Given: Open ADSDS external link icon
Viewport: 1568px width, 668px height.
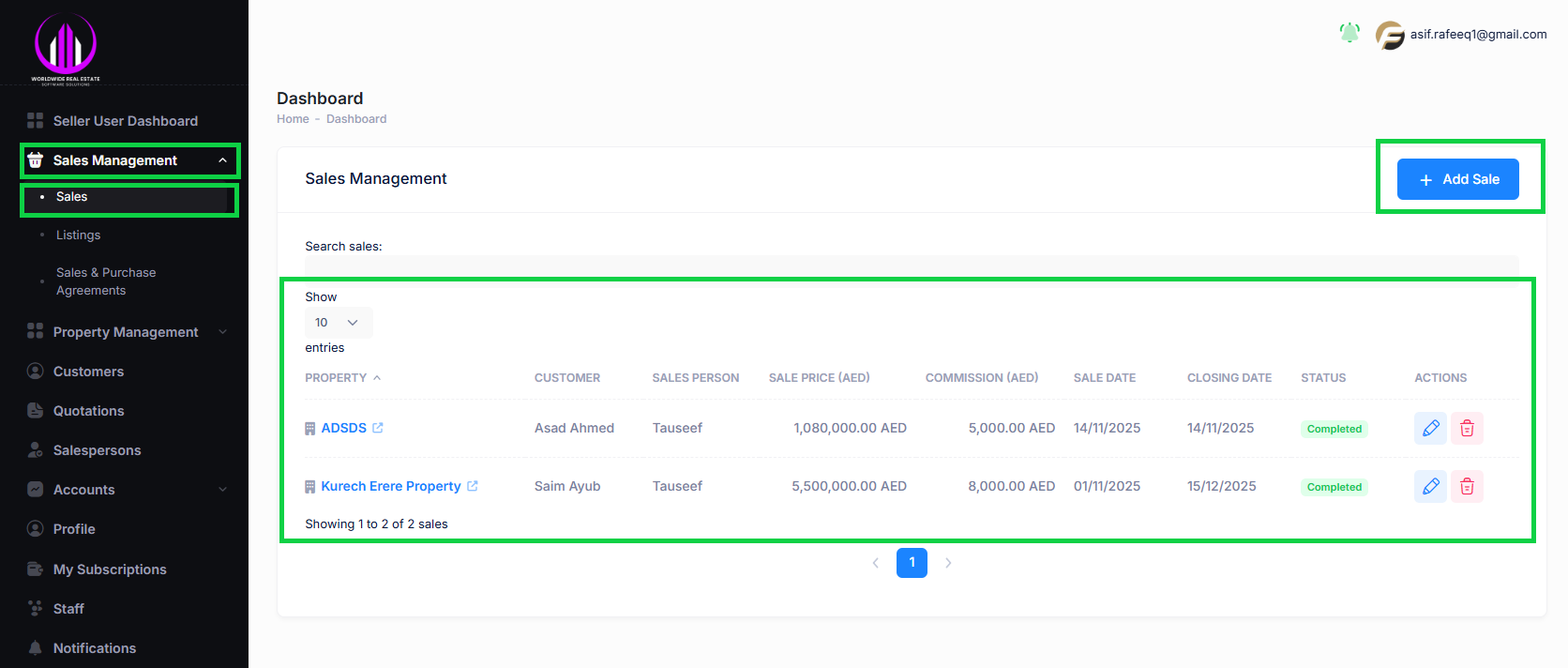Looking at the screenshot, I should (378, 428).
